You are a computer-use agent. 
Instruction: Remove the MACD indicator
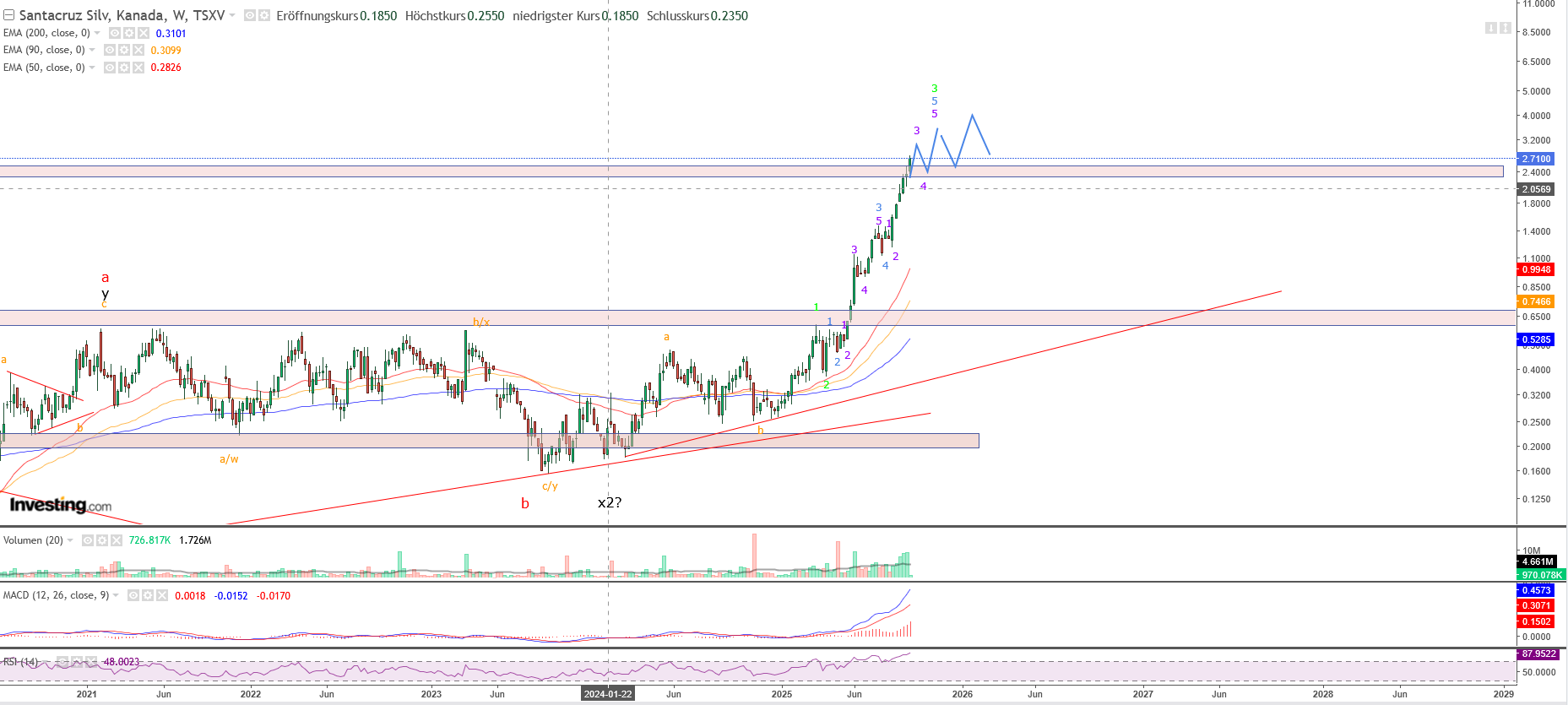coord(161,596)
